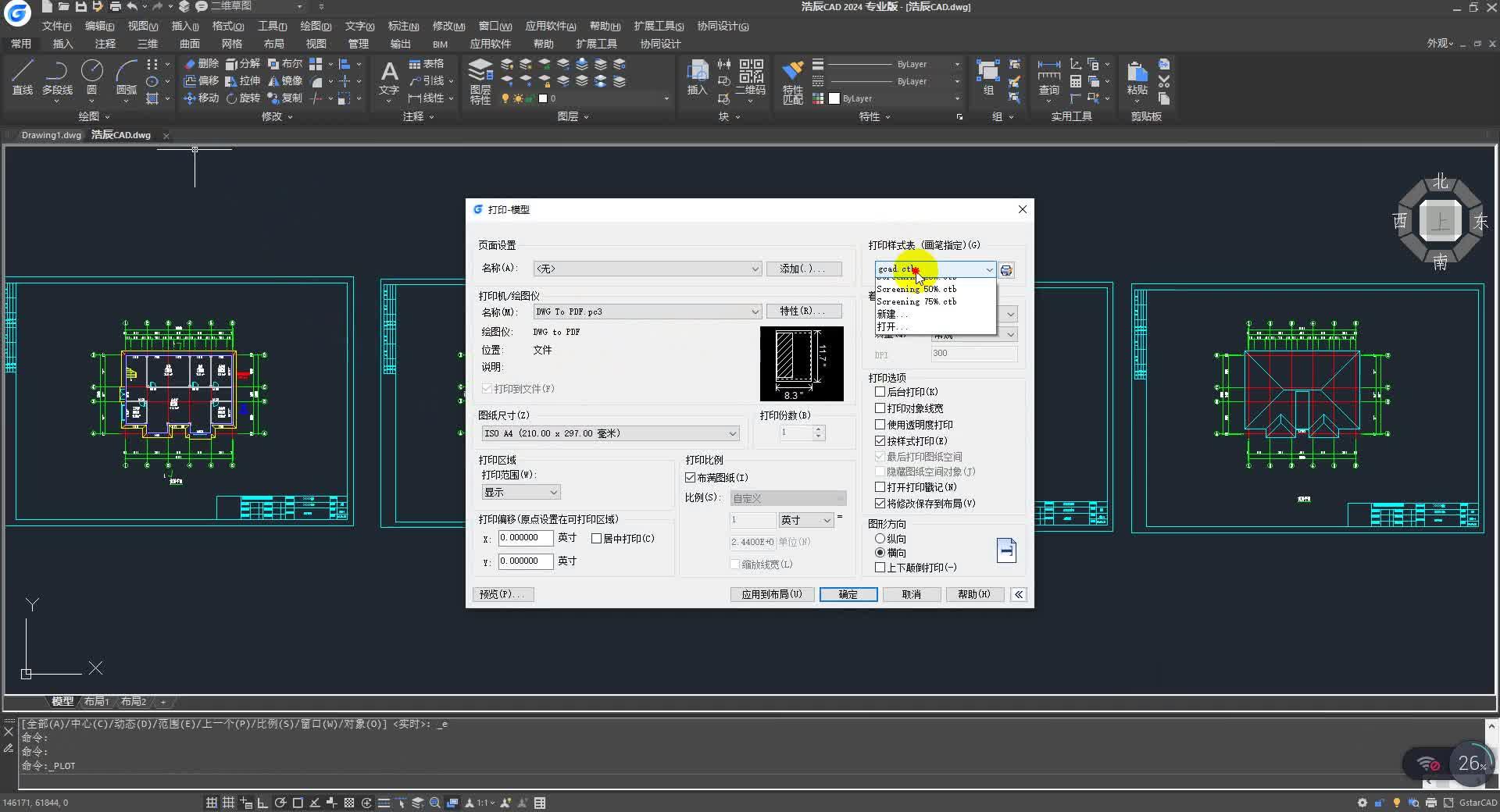This screenshot has width=1500, height=812.
Task: Click the plot style table editor icon
Action: click(x=1006, y=270)
